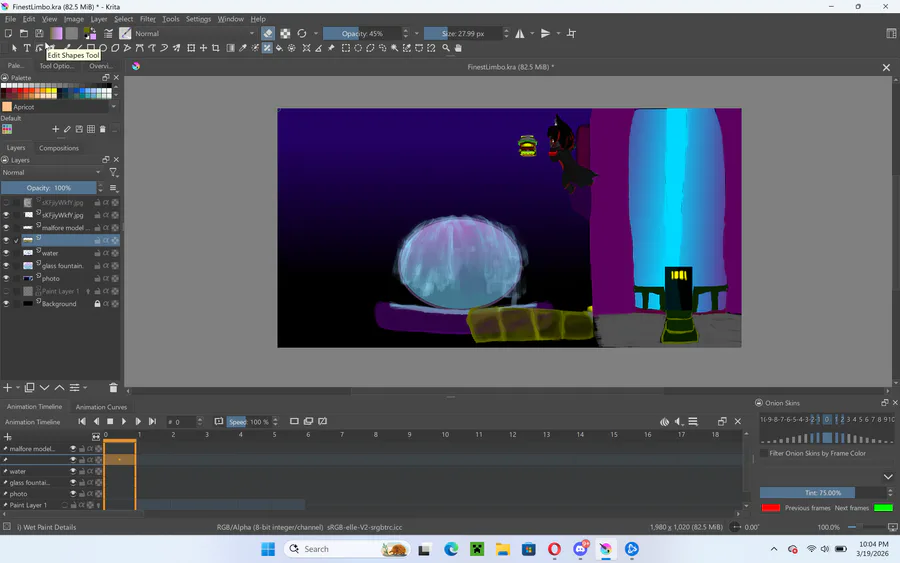The image size is (900, 563).
Task: Select the Fill bucket tool
Action: 279,48
